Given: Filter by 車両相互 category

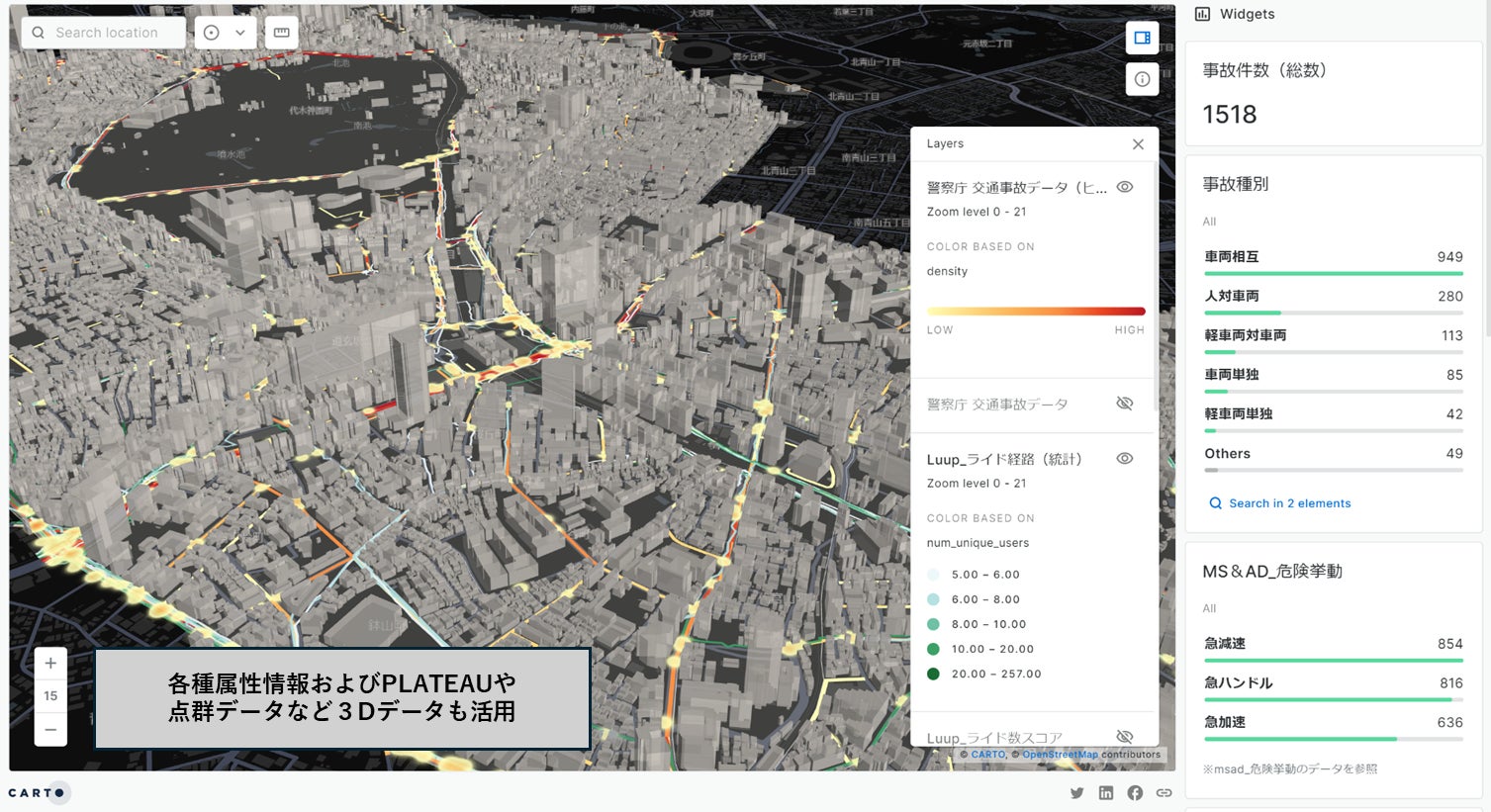Looking at the screenshot, I should click(x=1334, y=261).
